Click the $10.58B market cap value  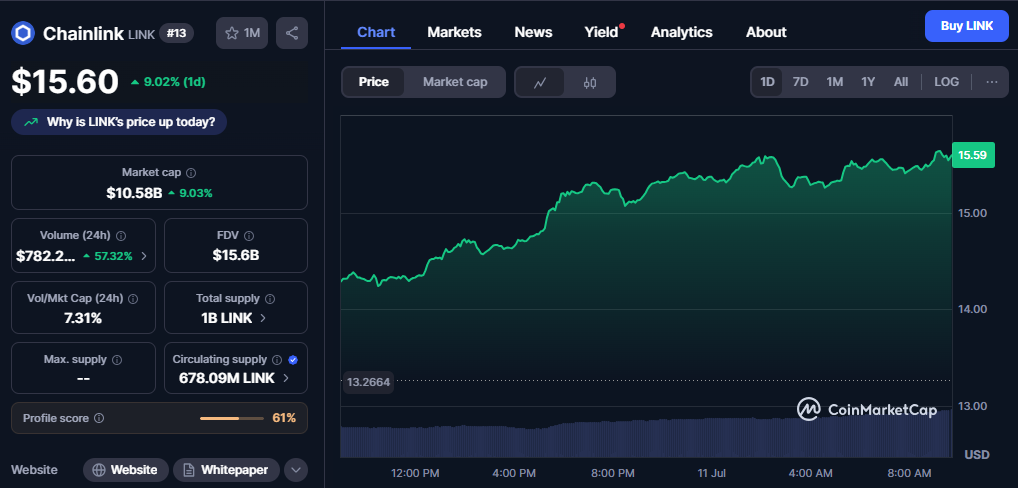134,193
